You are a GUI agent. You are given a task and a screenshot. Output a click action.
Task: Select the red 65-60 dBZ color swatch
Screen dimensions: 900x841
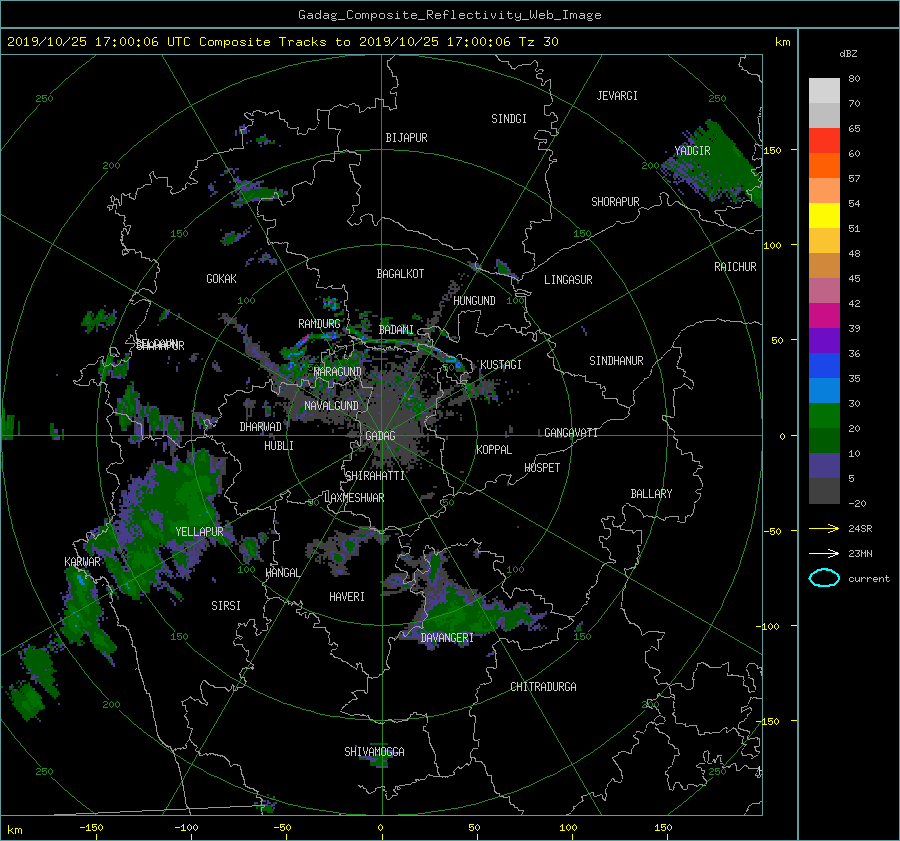824,140
